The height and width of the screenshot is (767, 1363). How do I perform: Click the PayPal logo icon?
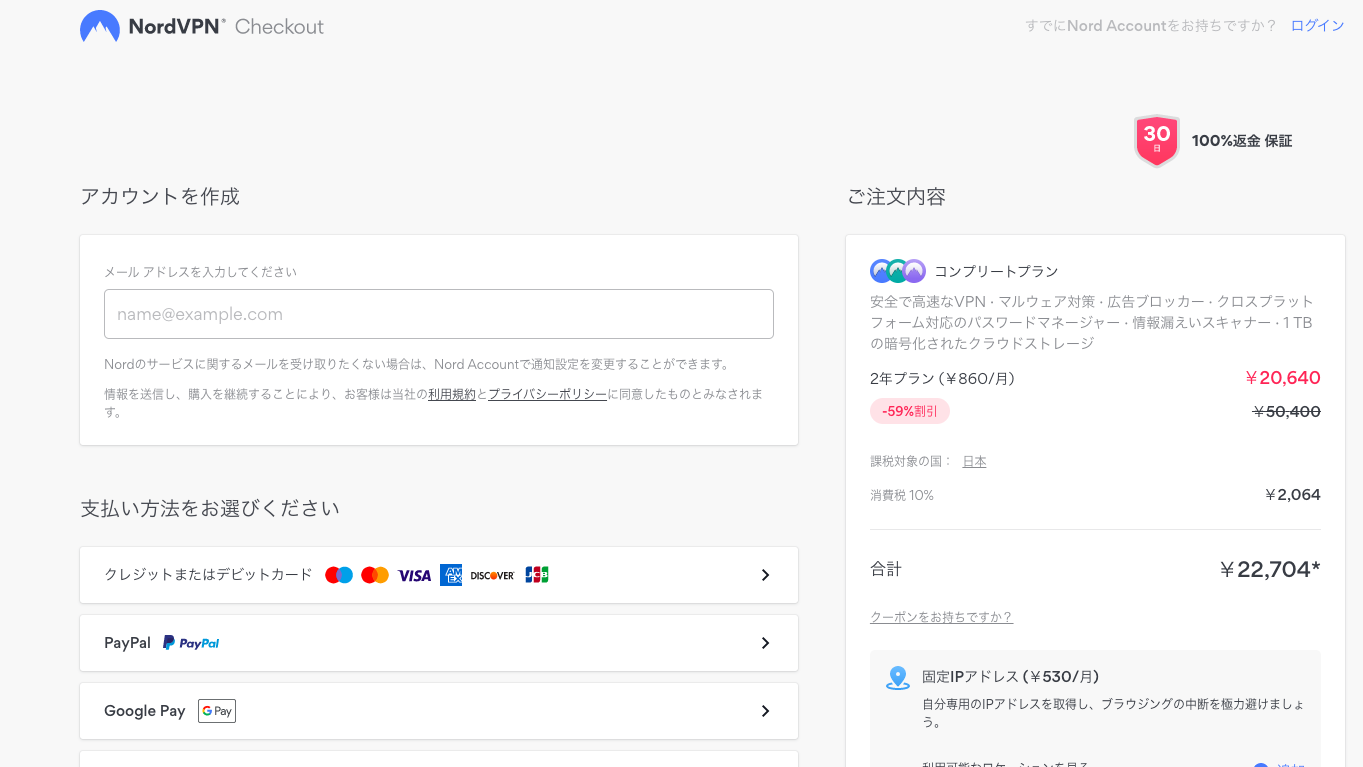(x=191, y=643)
